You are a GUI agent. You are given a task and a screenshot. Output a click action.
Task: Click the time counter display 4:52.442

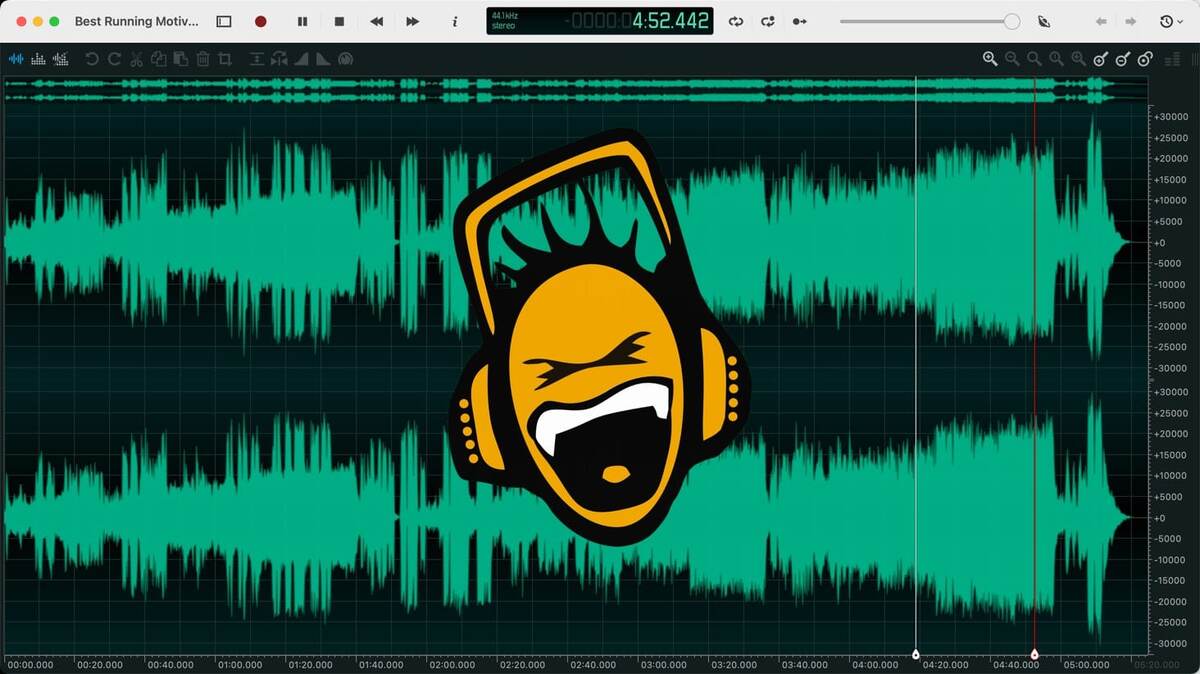click(670, 21)
